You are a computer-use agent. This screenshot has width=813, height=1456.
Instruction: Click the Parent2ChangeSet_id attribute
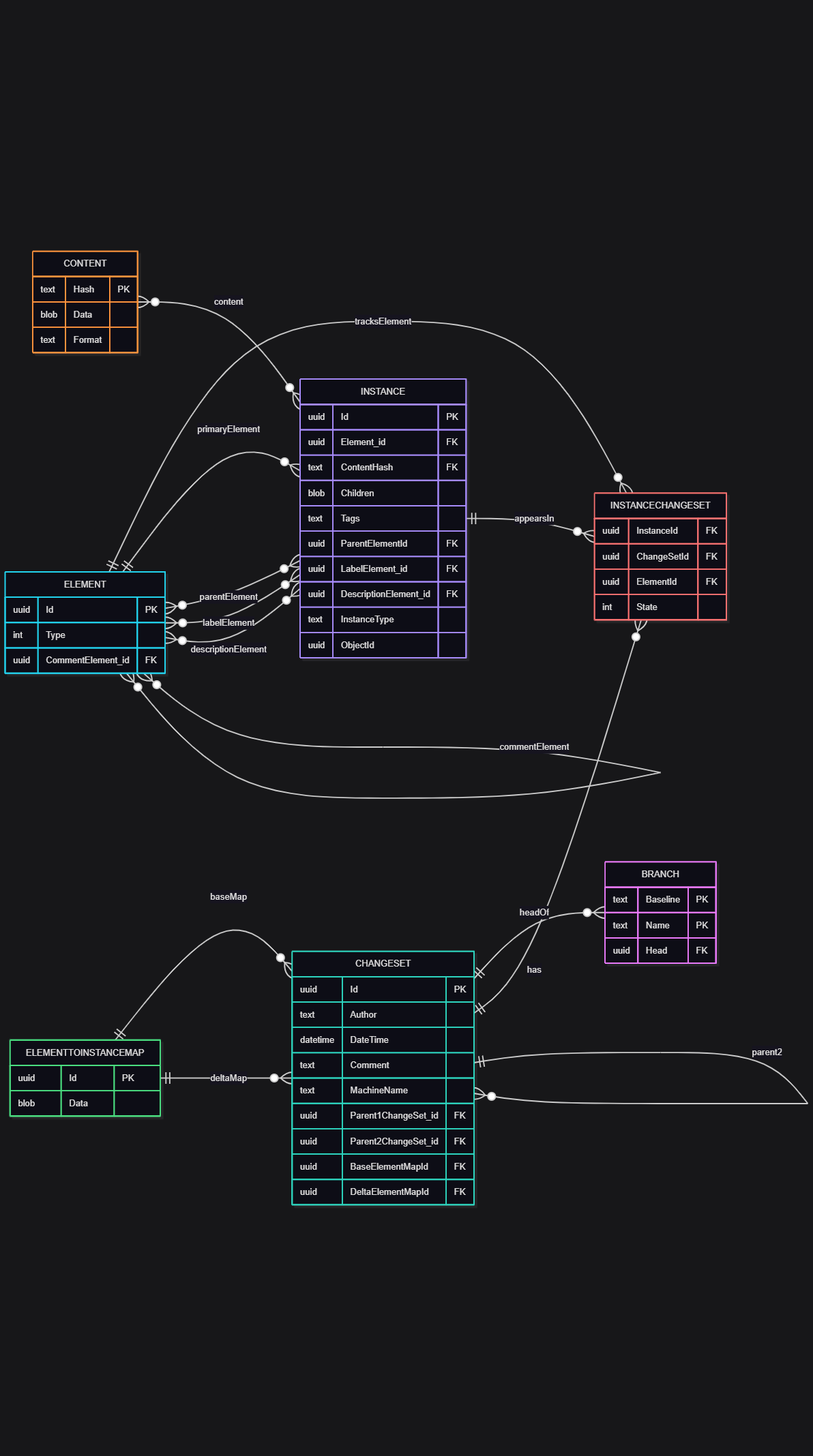point(394,1141)
